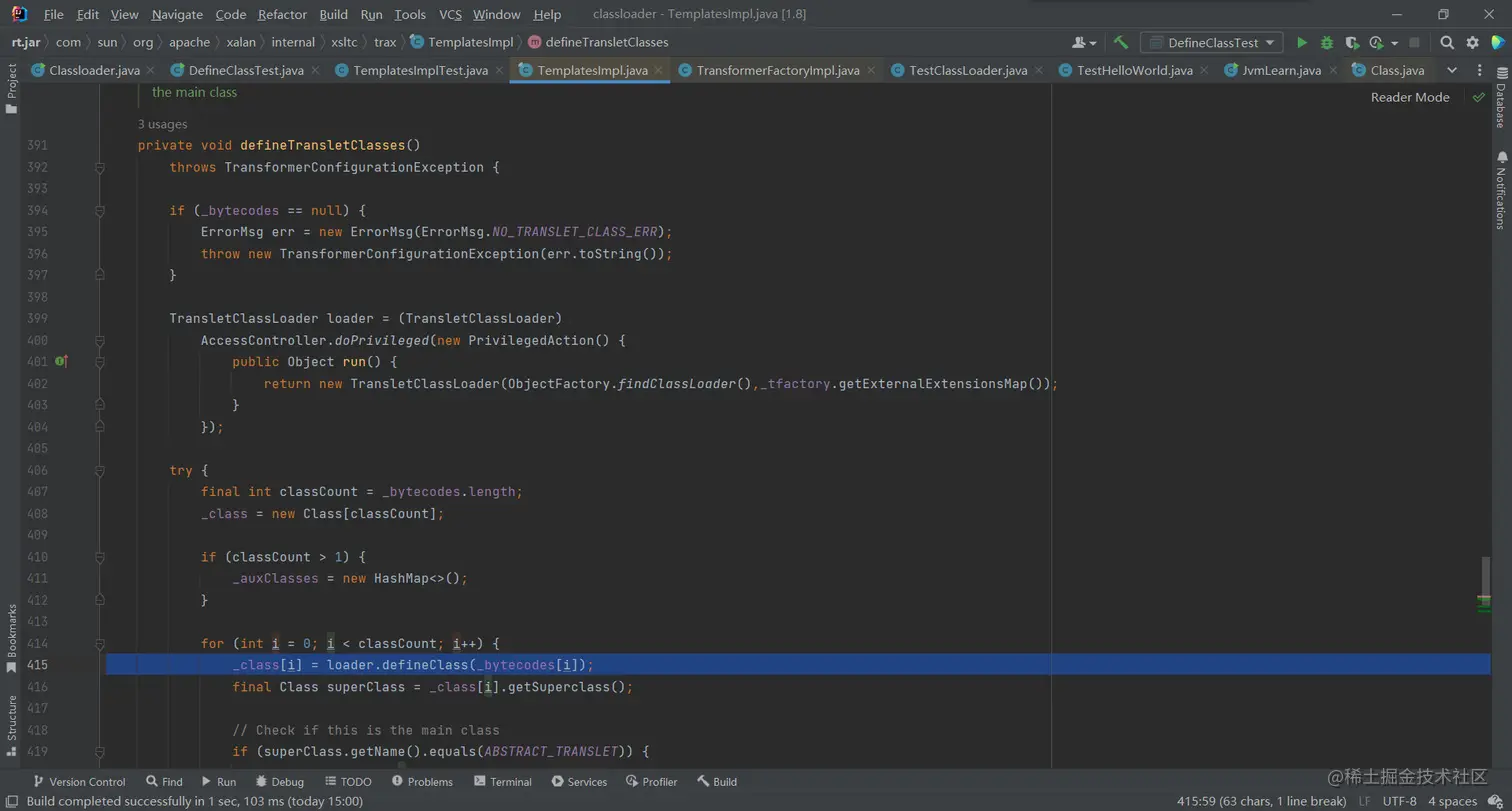1512x811 pixels.
Task: Open the Find tool window
Action: coord(164,782)
